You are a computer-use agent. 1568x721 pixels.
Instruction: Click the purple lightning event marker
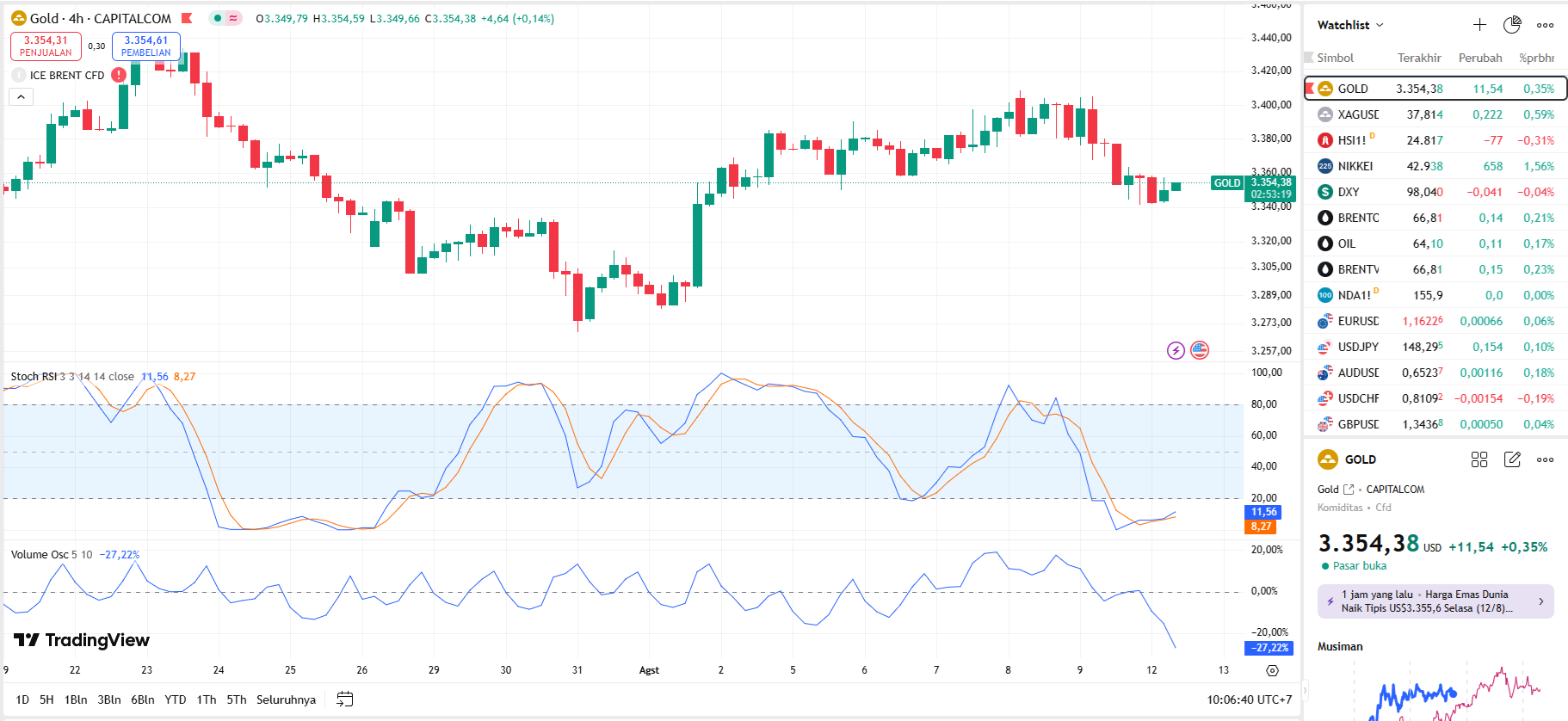point(1176,350)
